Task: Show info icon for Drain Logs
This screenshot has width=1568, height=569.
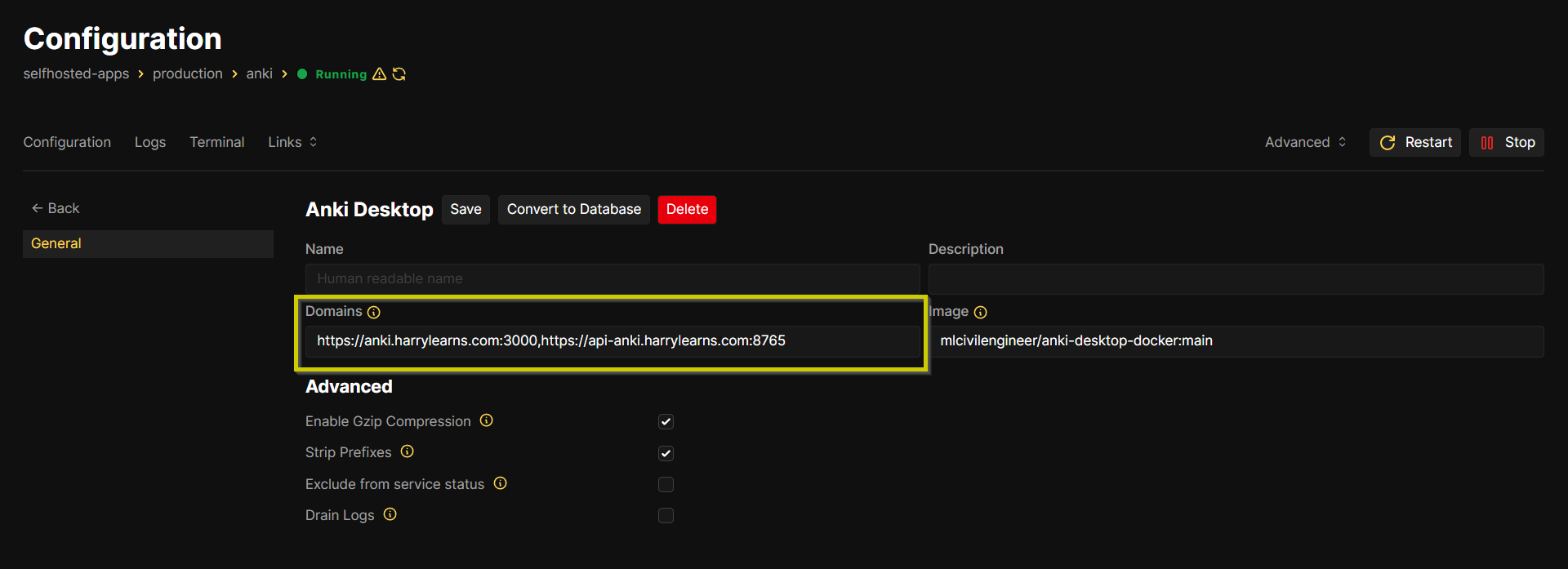Action: (x=390, y=514)
